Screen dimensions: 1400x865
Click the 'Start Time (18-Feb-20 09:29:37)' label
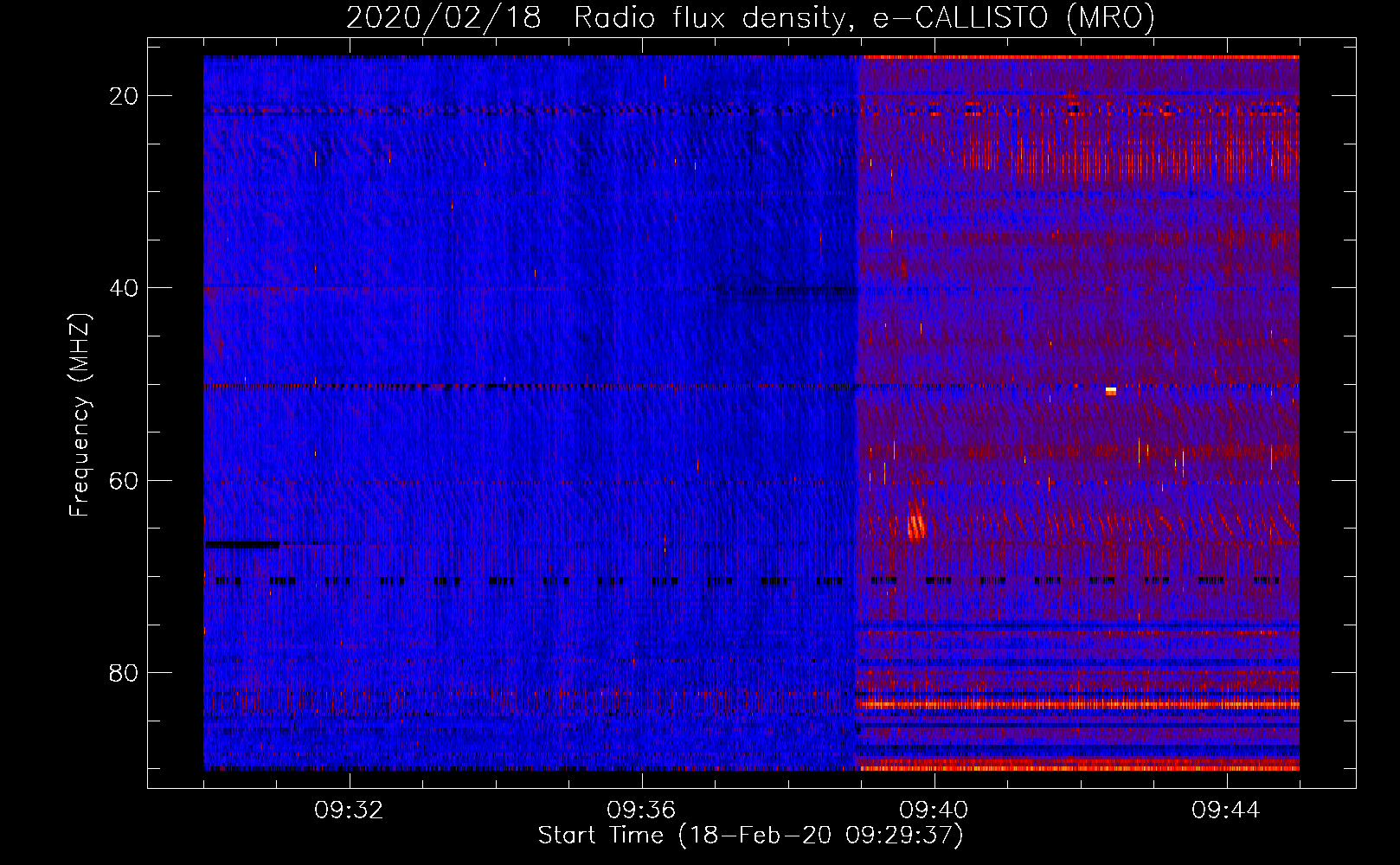750,836
